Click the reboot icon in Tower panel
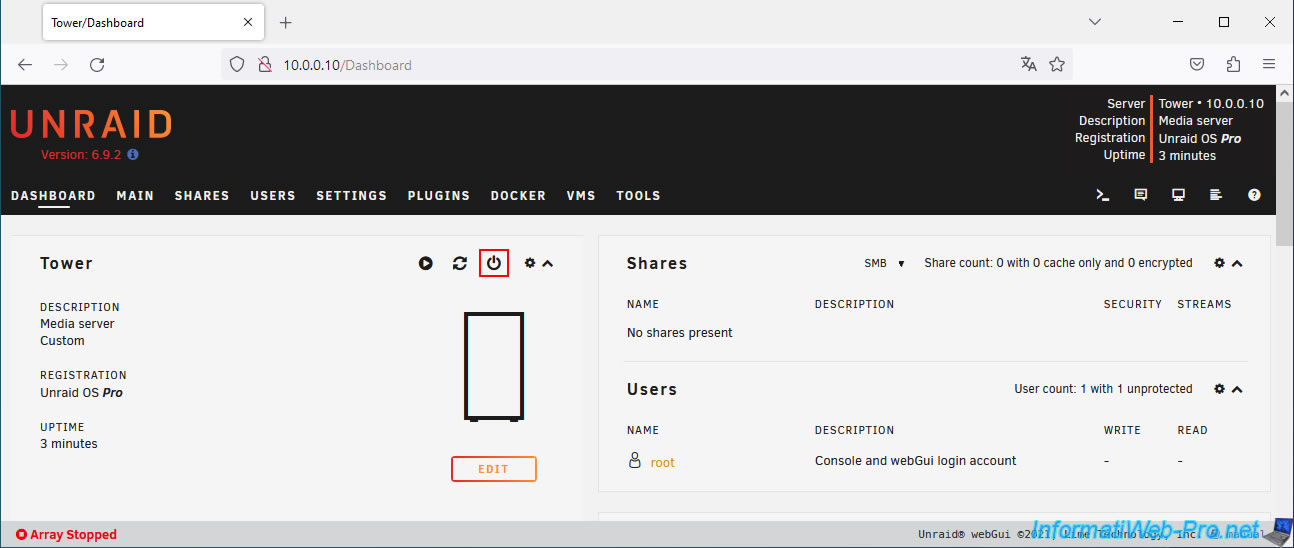The width and height of the screenshot is (1294, 548). pyautogui.click(x=460, y=263)
